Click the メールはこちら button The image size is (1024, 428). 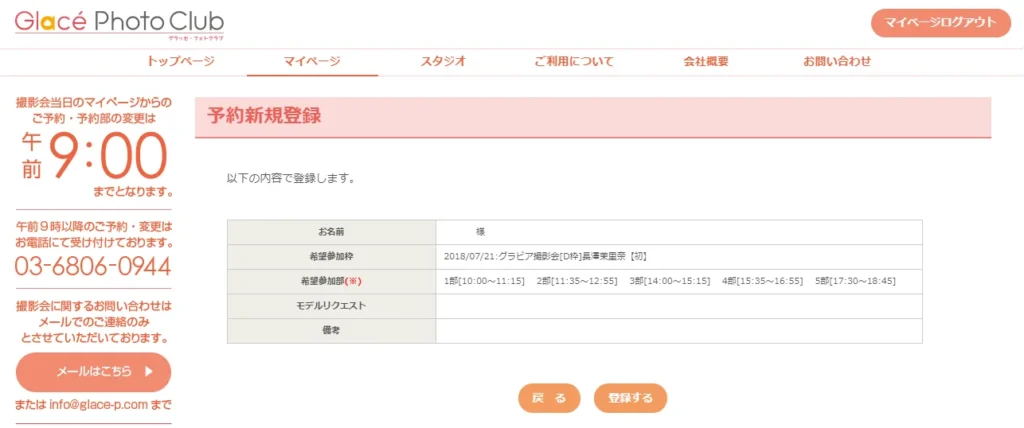click(x=93, y=371)
